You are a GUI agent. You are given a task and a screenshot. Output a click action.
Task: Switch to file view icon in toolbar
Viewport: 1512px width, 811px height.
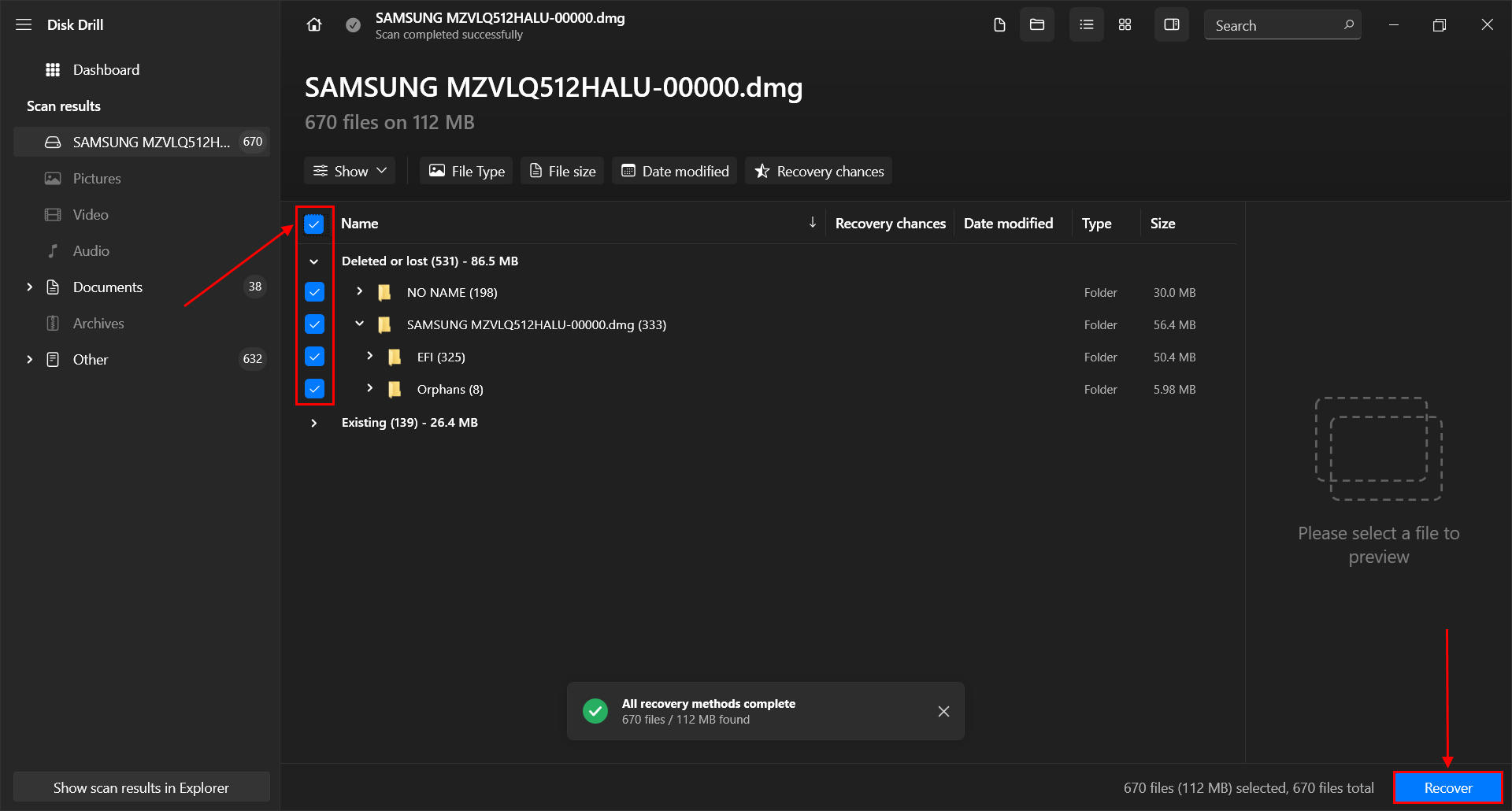[x=999, y=25]
